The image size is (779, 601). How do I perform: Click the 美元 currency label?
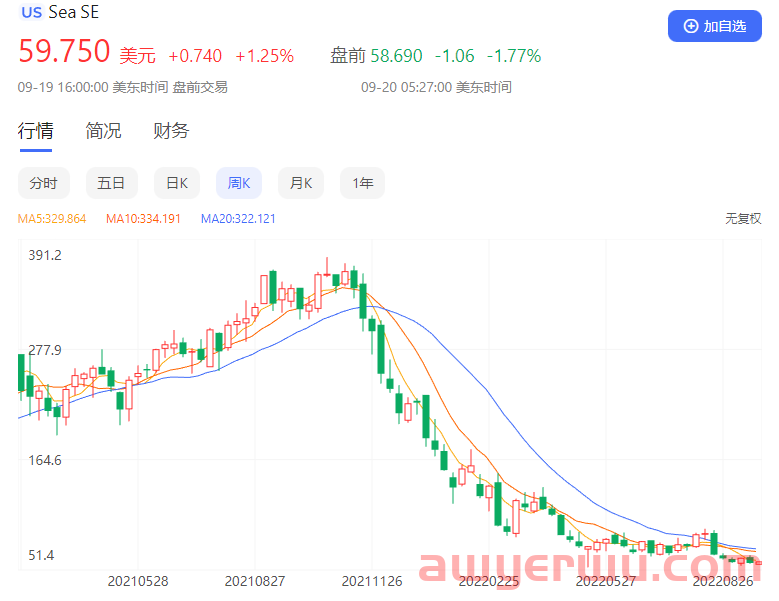138,56
